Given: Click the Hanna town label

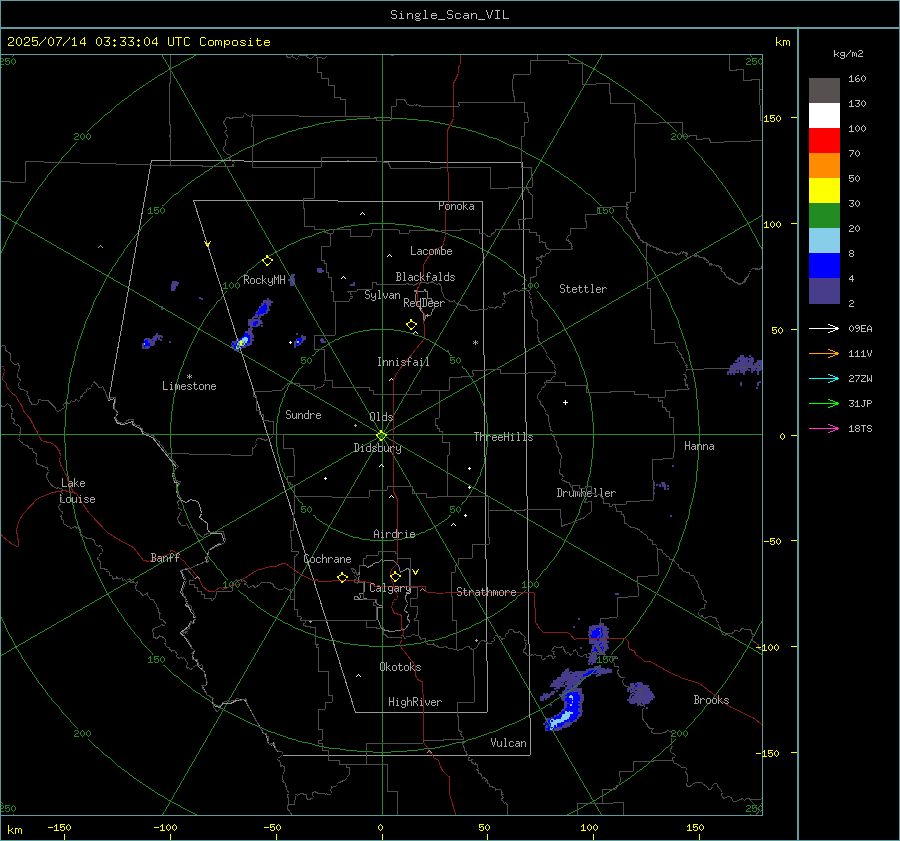Looking at the screenshot, I should [x=699, y=446].
